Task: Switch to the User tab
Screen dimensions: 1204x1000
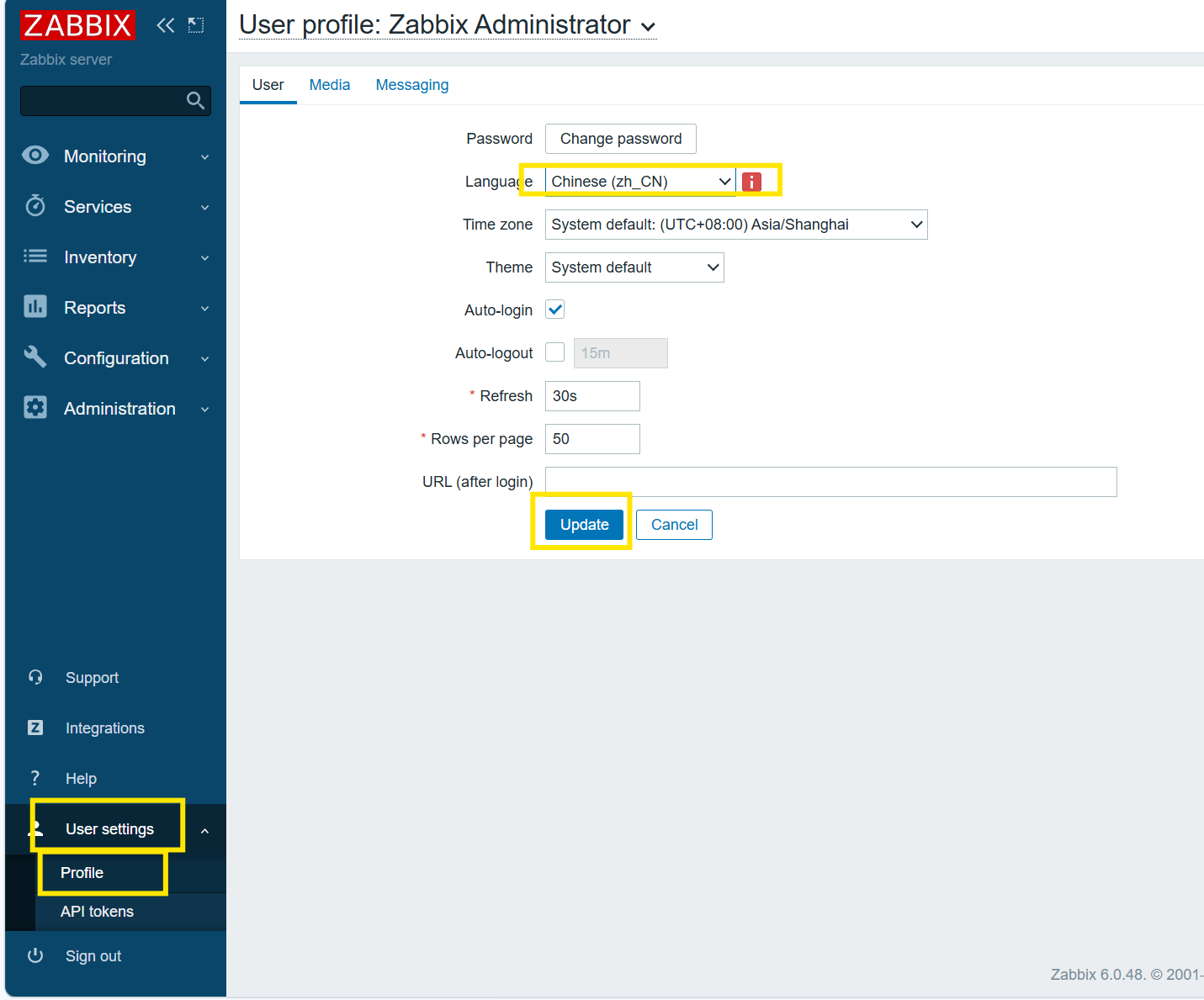Action: [x=268, y=85]
